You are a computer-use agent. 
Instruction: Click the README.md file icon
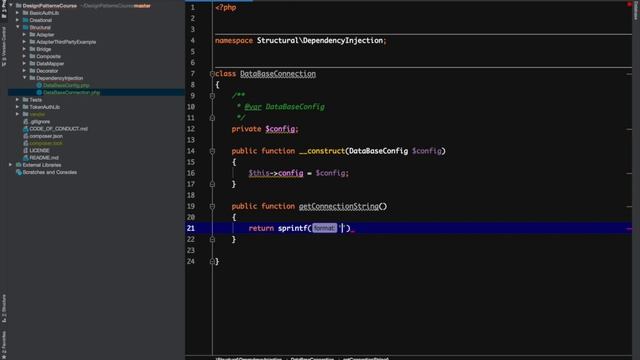(x=26, y=158)
